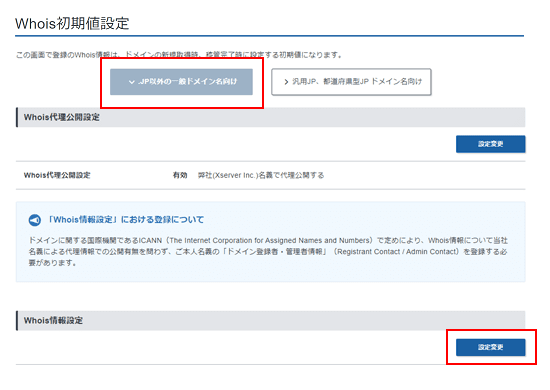
Task: Click 弊社(Xserver Inc.)名義で代理公開する text
Action: tap(261, 175)
